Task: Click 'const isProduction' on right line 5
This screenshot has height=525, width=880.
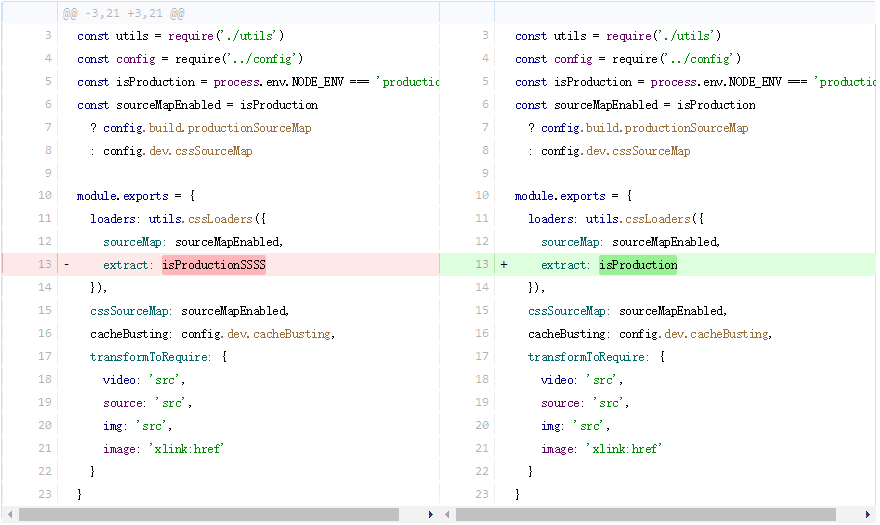Action: click(x=573, y=82)
